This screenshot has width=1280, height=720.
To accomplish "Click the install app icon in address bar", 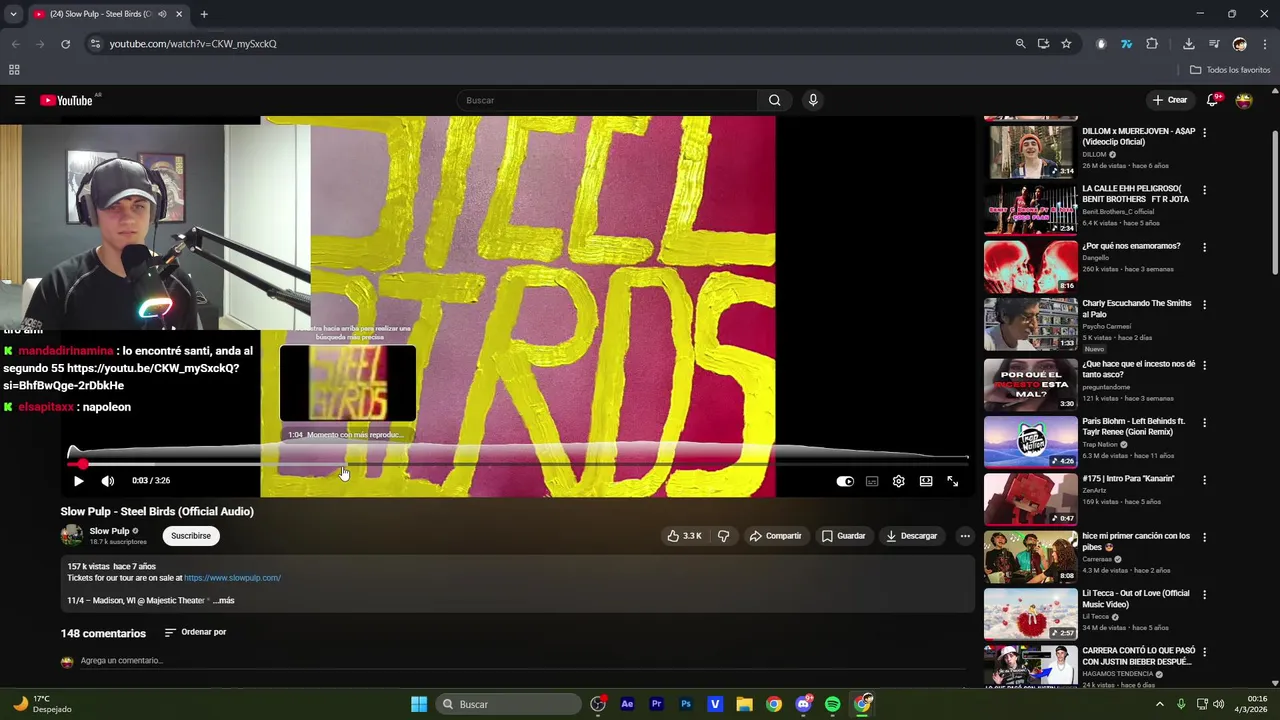I will tap(1043, 44).
